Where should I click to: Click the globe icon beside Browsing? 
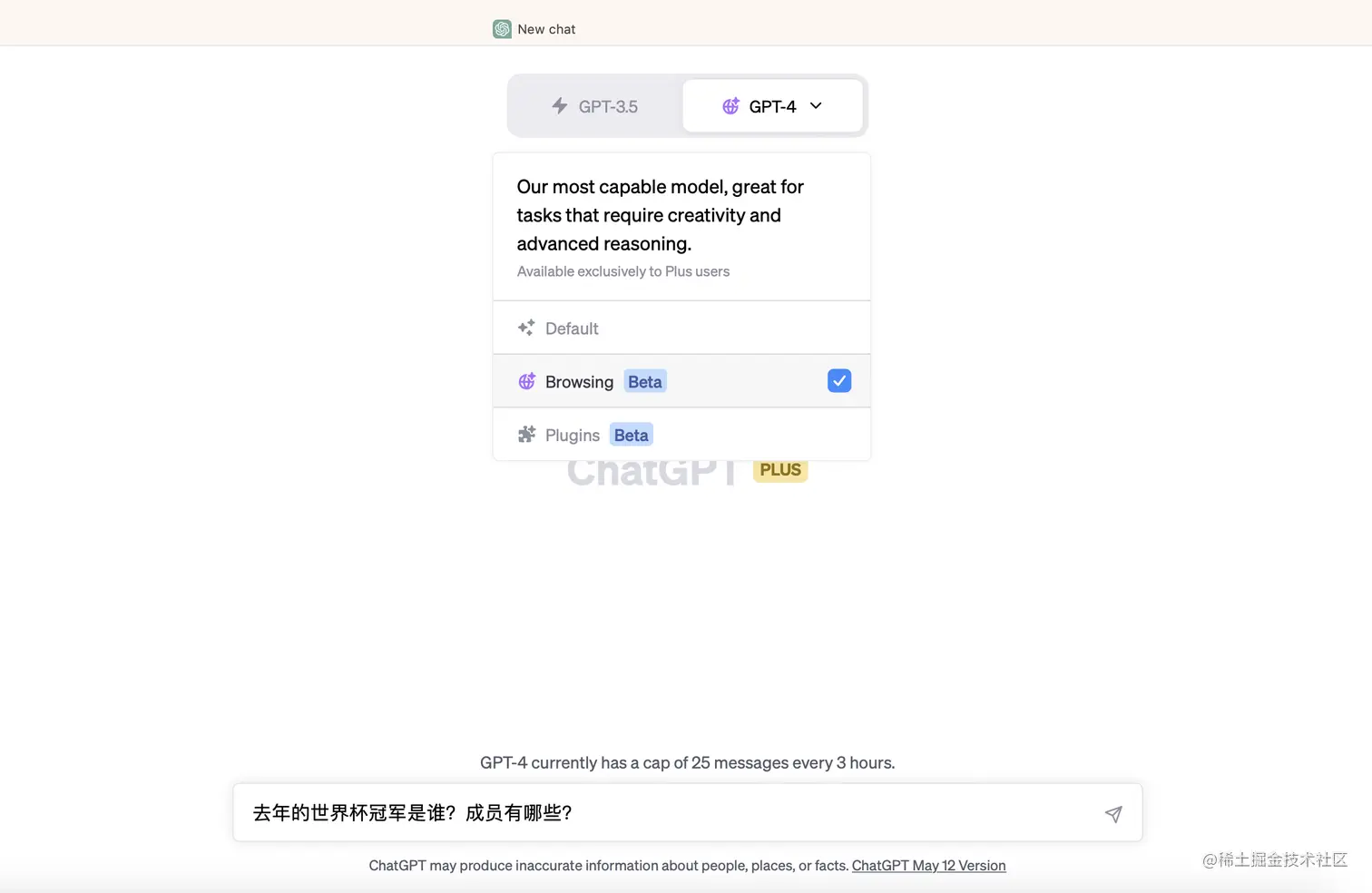point(526,381)
